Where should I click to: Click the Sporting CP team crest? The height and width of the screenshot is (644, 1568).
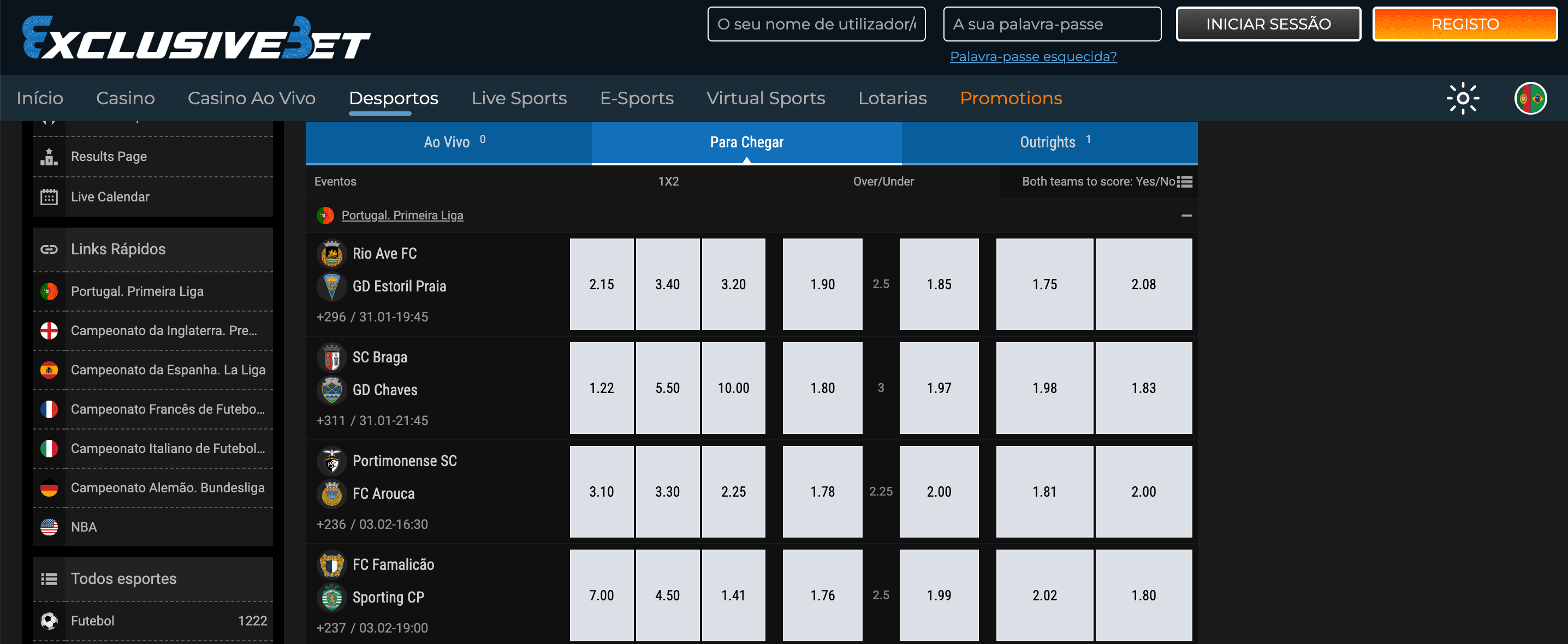pos(332,597)
